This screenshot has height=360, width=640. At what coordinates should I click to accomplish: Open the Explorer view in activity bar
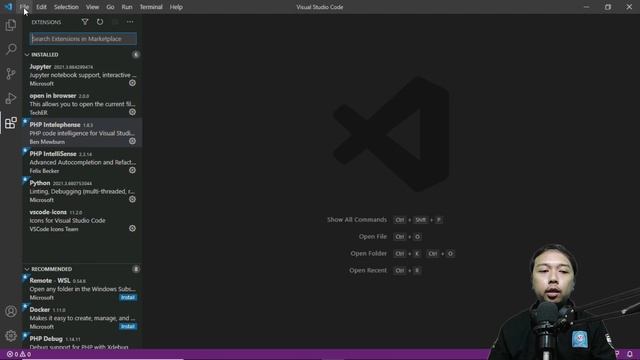coord(11,25)
